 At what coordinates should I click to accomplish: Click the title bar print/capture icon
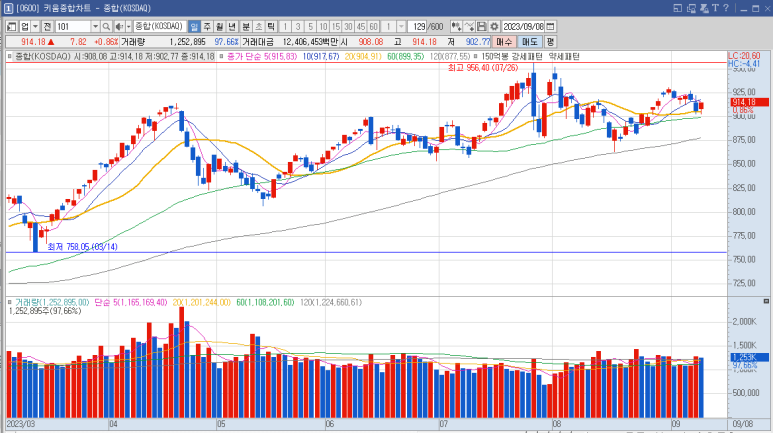pyautogui.click(x=704, y=8)
